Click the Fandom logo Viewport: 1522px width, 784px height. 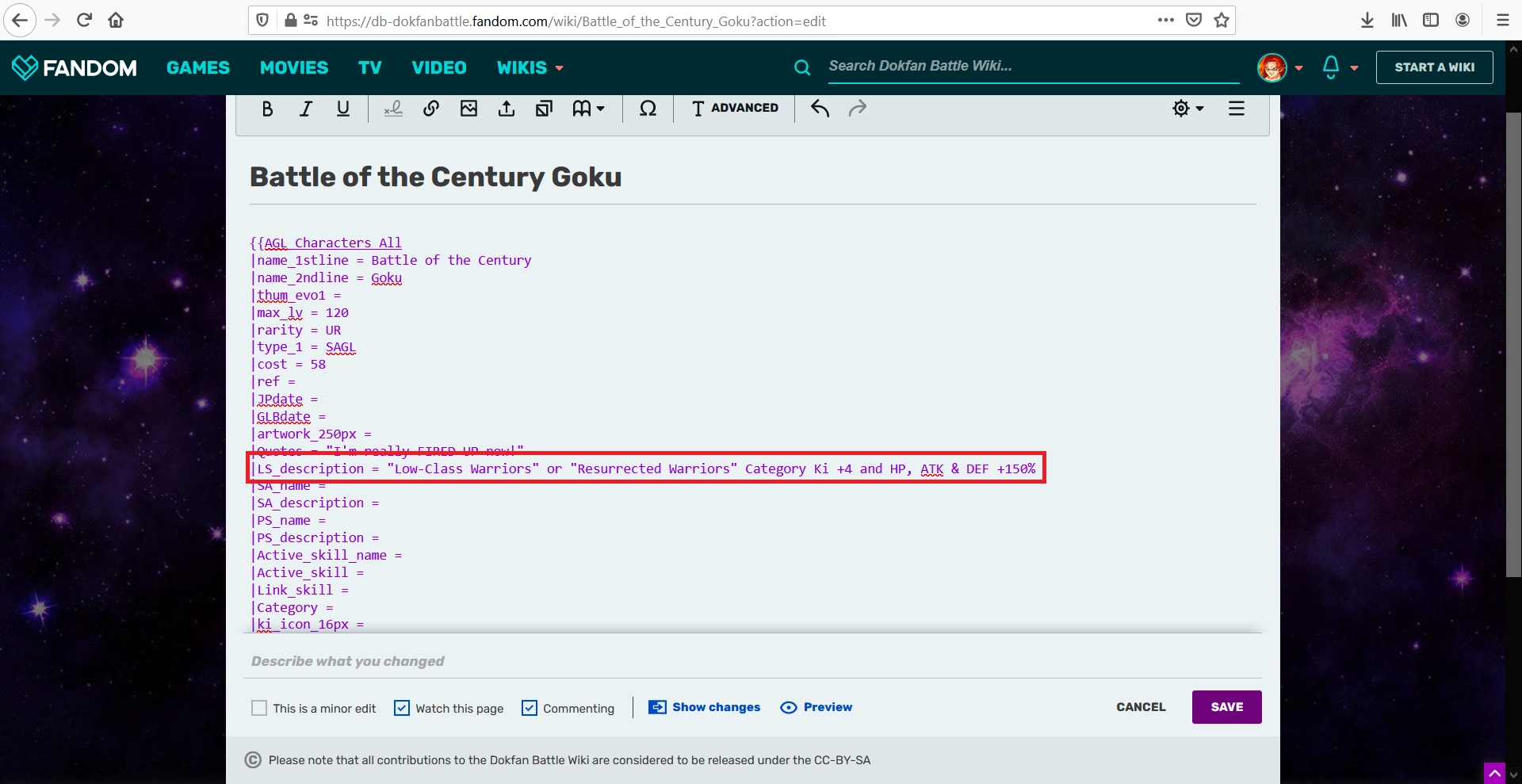[75, 67]
